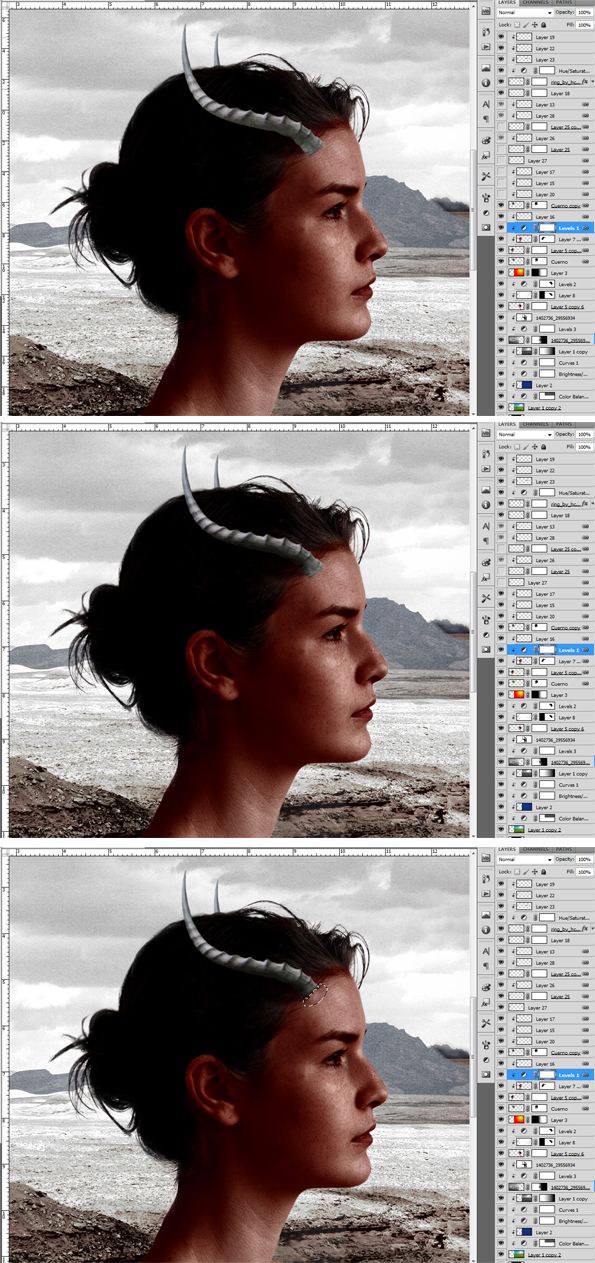Open Tool Presets icon in middle screenshot
The width and height of the screenshot is (595, 1263).
486,597
